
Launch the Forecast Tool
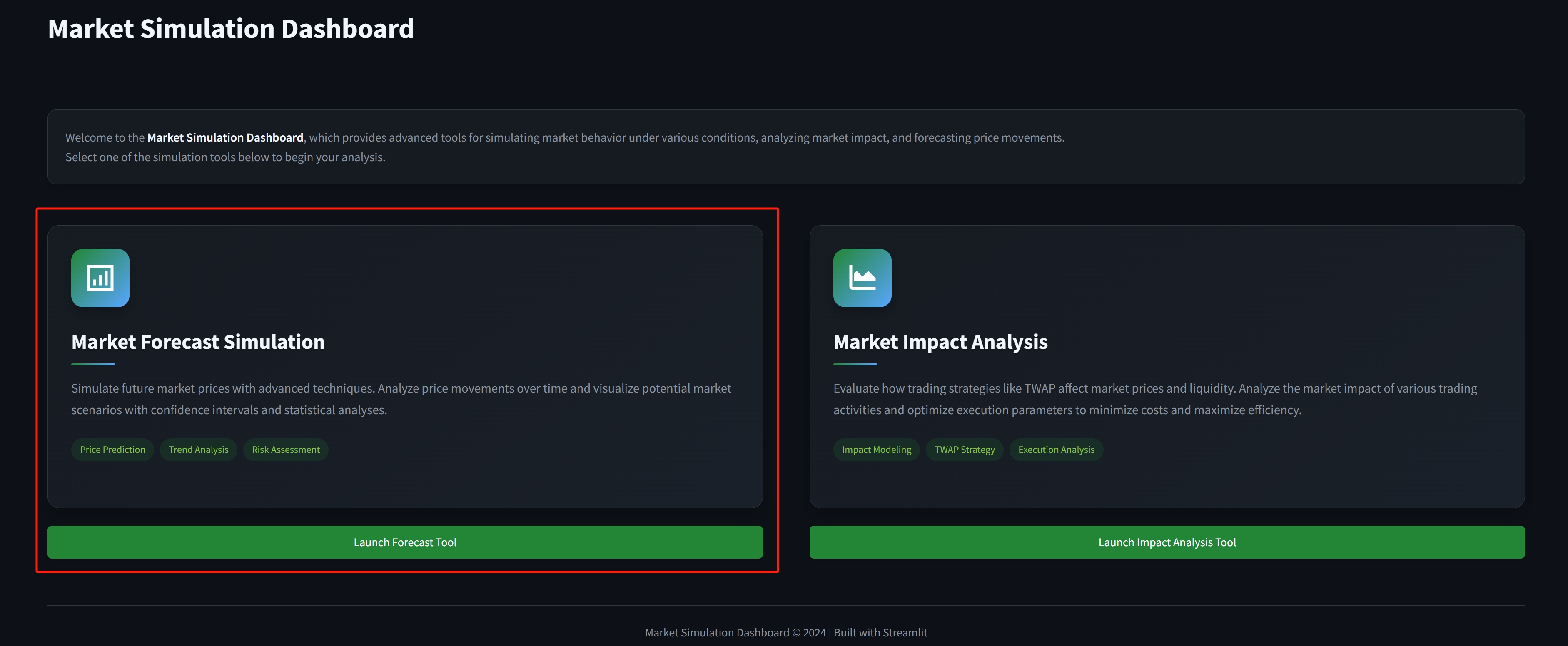click(405, 542)
